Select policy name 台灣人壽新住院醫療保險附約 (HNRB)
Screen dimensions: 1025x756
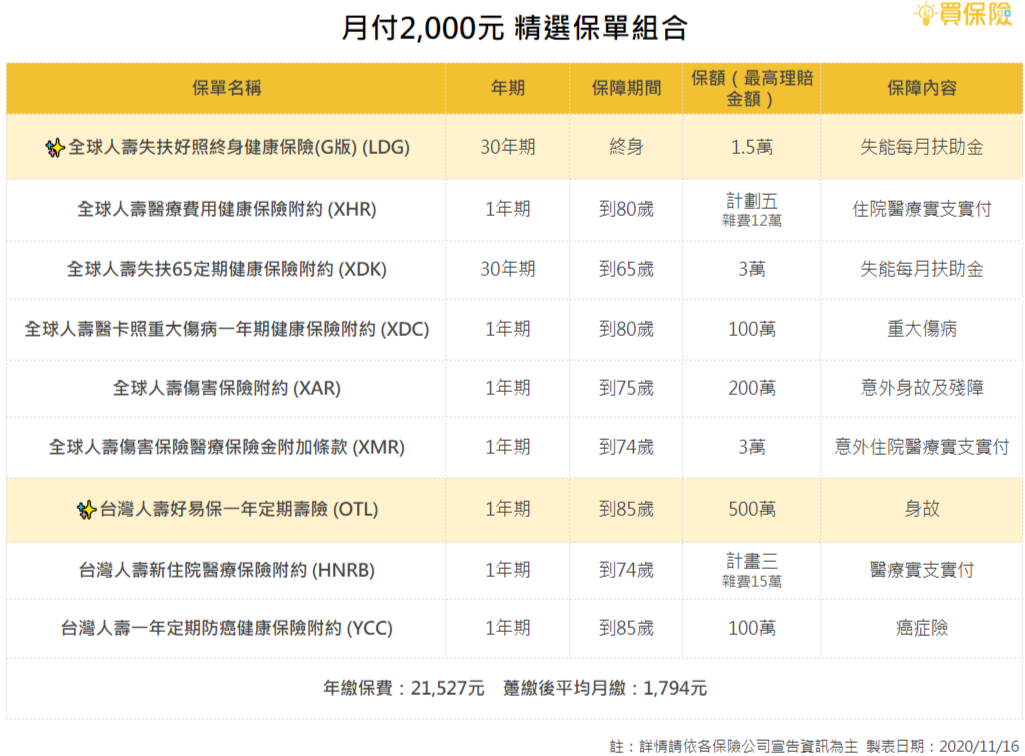[227, 570]
